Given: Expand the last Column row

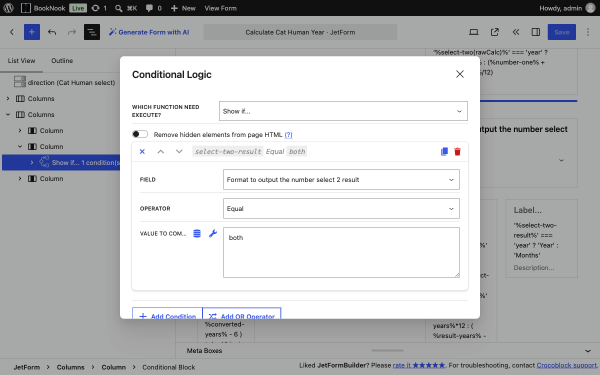Looking at the screenshot, I should coord(20,178).
